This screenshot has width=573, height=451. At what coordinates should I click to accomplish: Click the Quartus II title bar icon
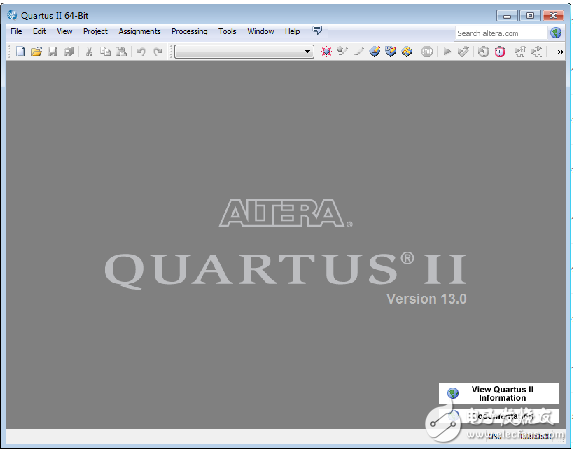pos(12,15)
